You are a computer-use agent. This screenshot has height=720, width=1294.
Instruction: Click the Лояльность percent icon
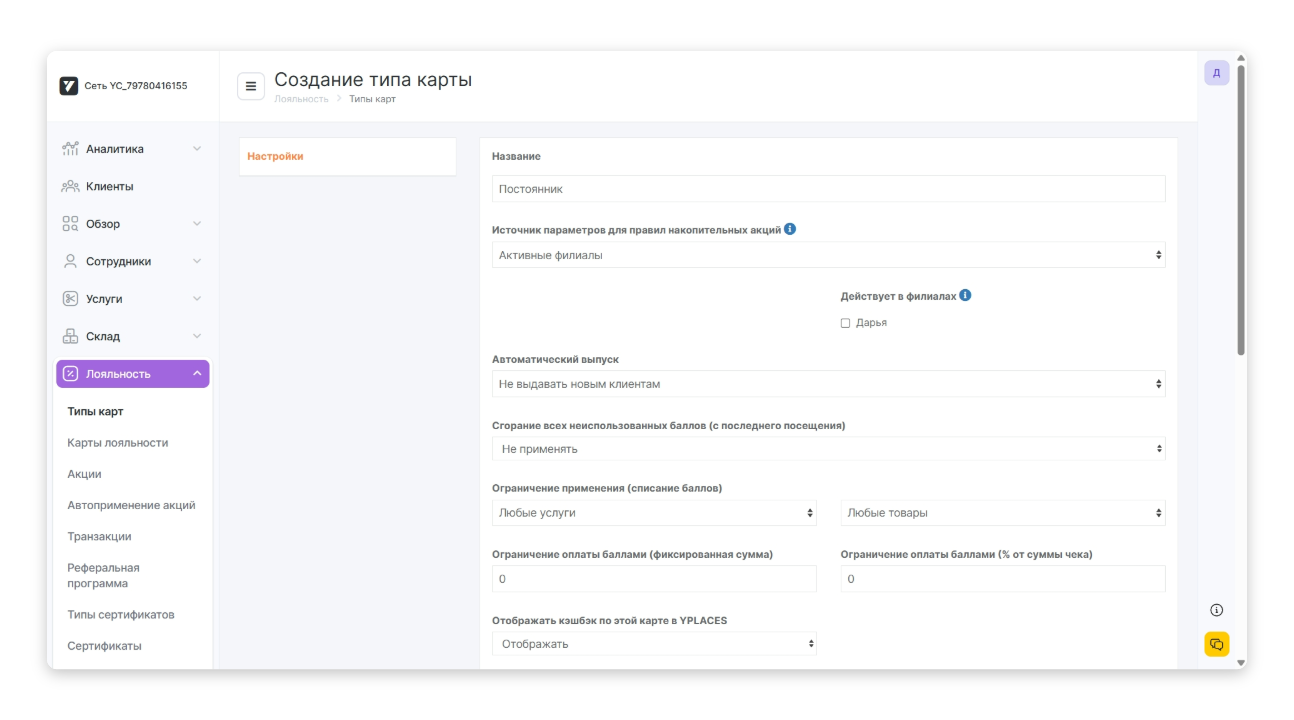tap(70, 374)
